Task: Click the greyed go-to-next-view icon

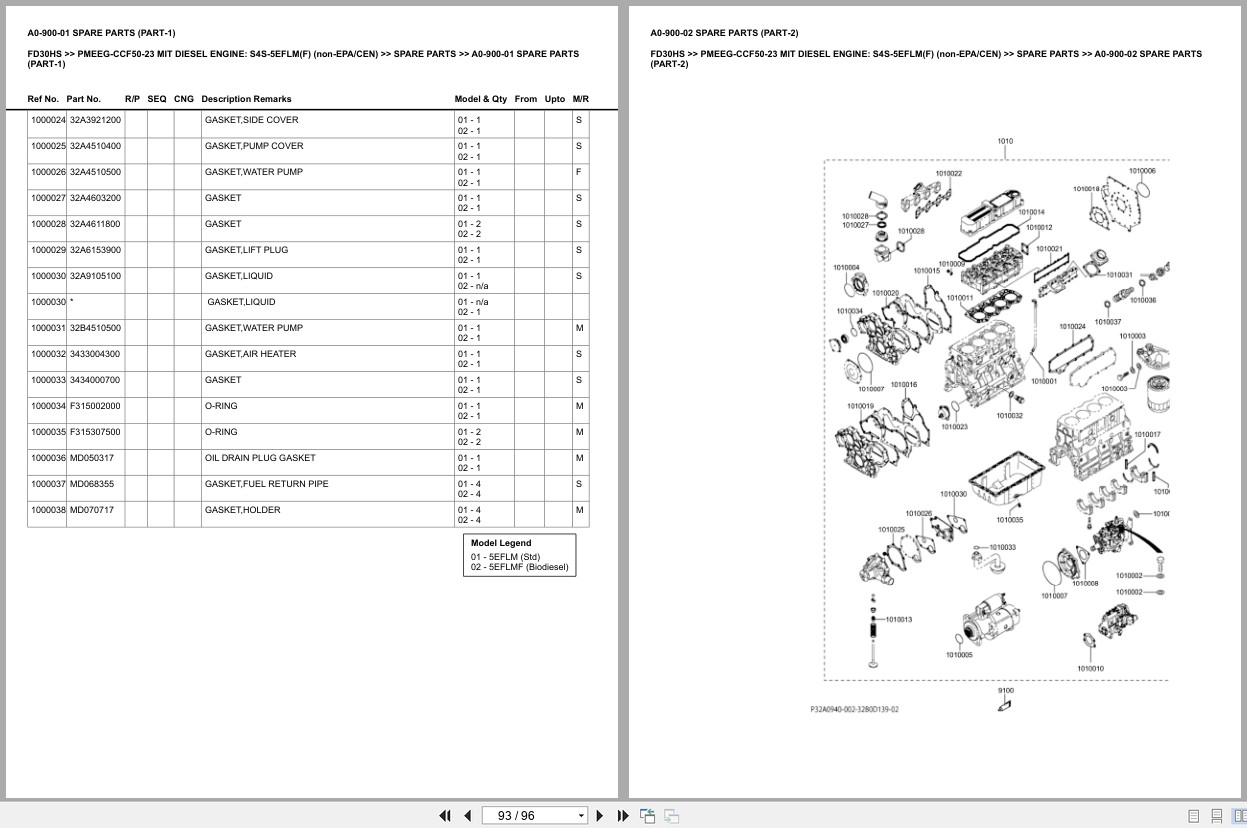Action: [671, 816]
